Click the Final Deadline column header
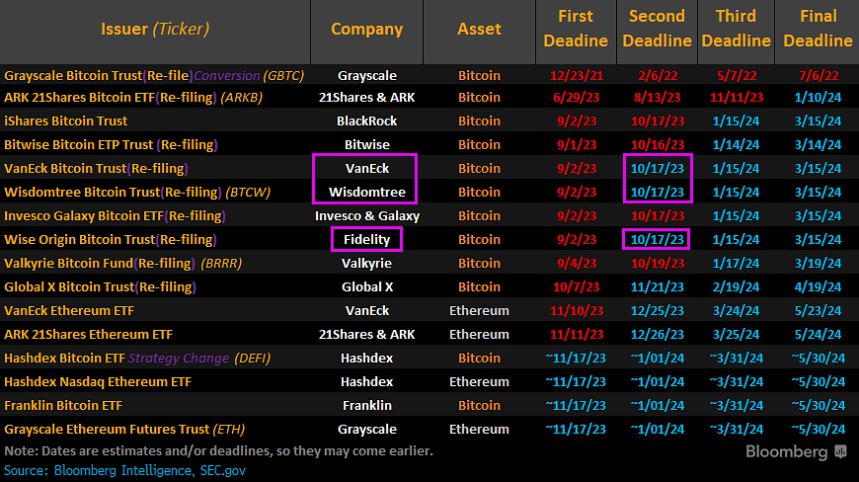The width and height of the screenshot is (859, 482). (818, 29)
